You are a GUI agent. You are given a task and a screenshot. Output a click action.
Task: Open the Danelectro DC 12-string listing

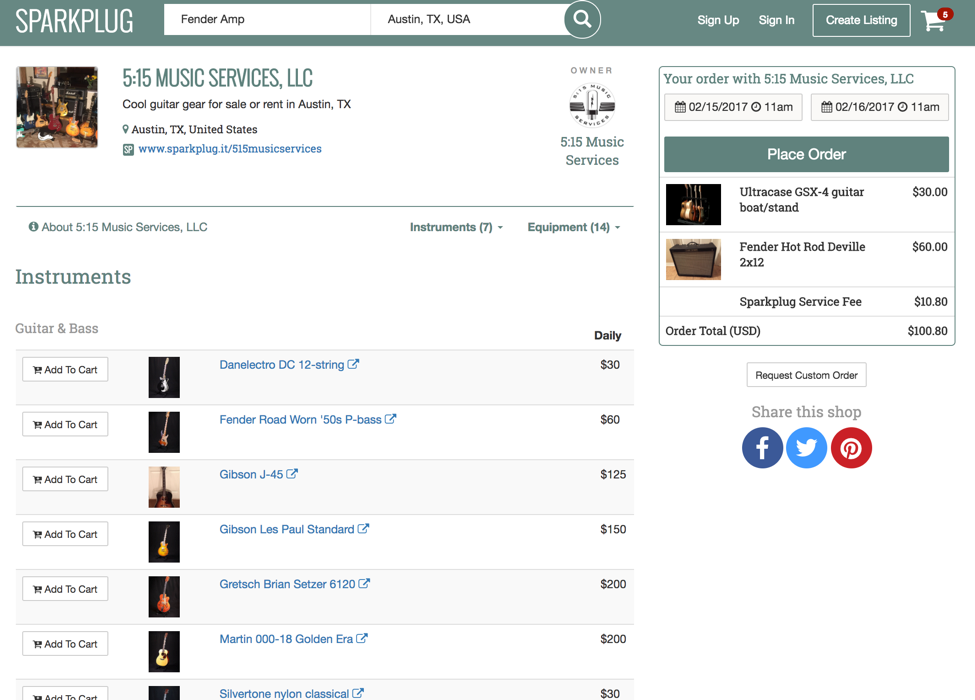[283, 364]
